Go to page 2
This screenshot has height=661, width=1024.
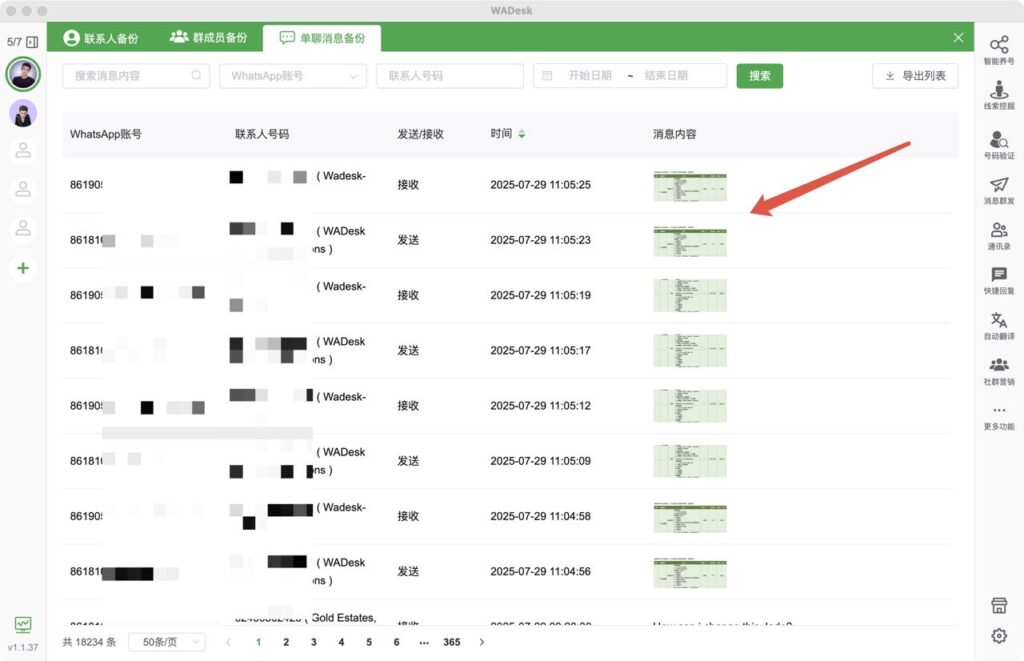pyautogui.click(x=286, y=642)
